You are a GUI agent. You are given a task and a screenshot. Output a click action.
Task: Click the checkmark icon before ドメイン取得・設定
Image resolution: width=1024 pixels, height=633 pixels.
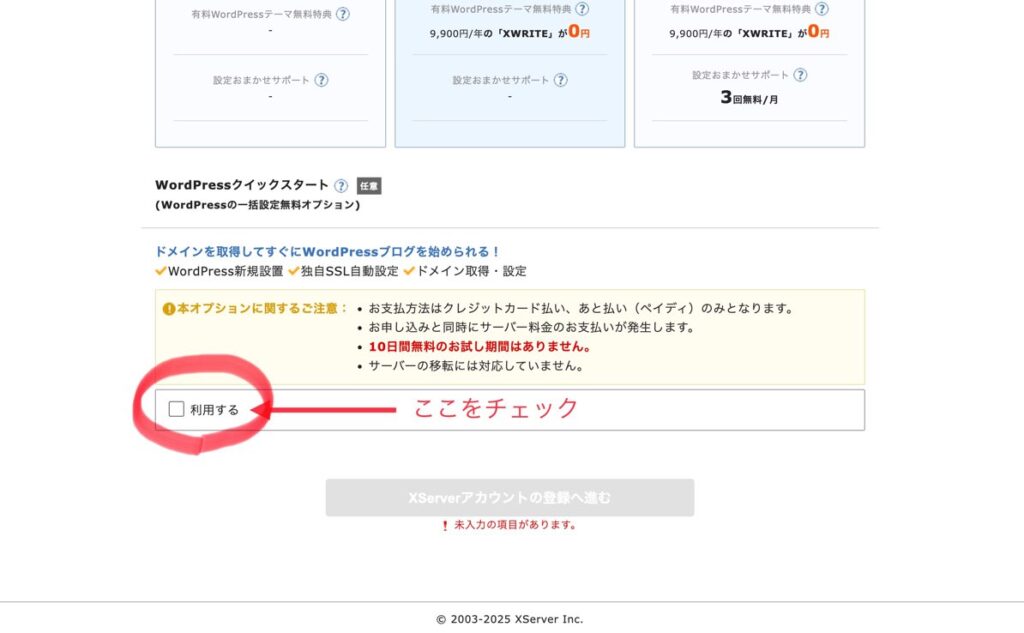click(x=409, y=271)
